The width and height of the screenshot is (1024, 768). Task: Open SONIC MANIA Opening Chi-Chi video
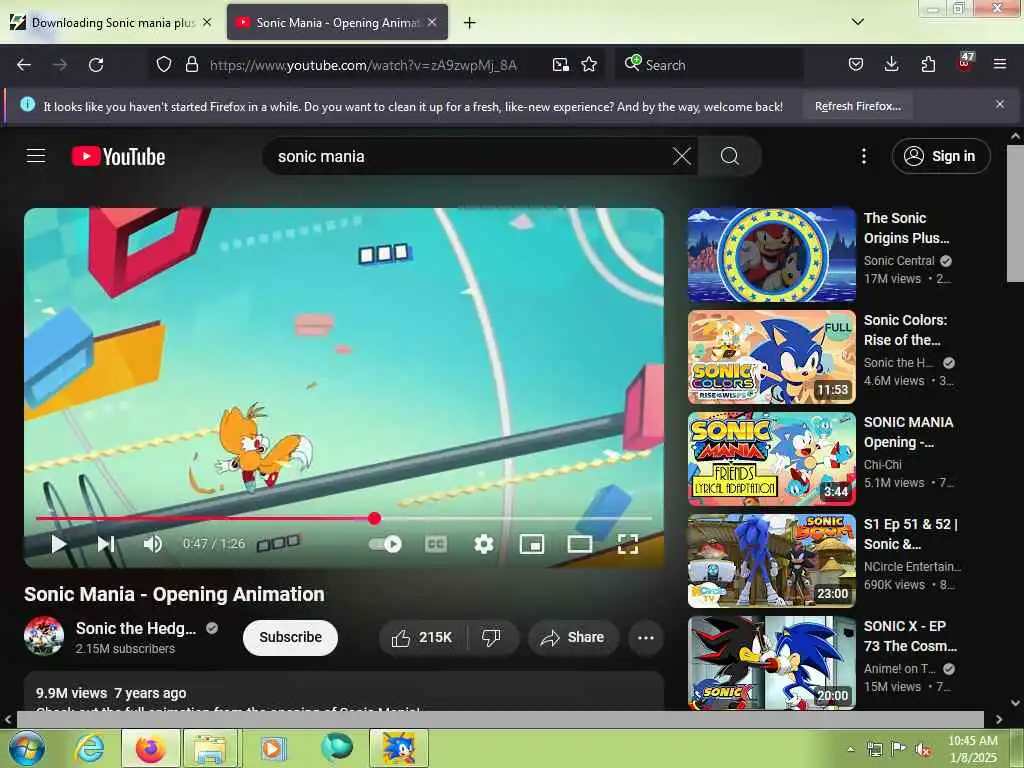tap(771, 458)
